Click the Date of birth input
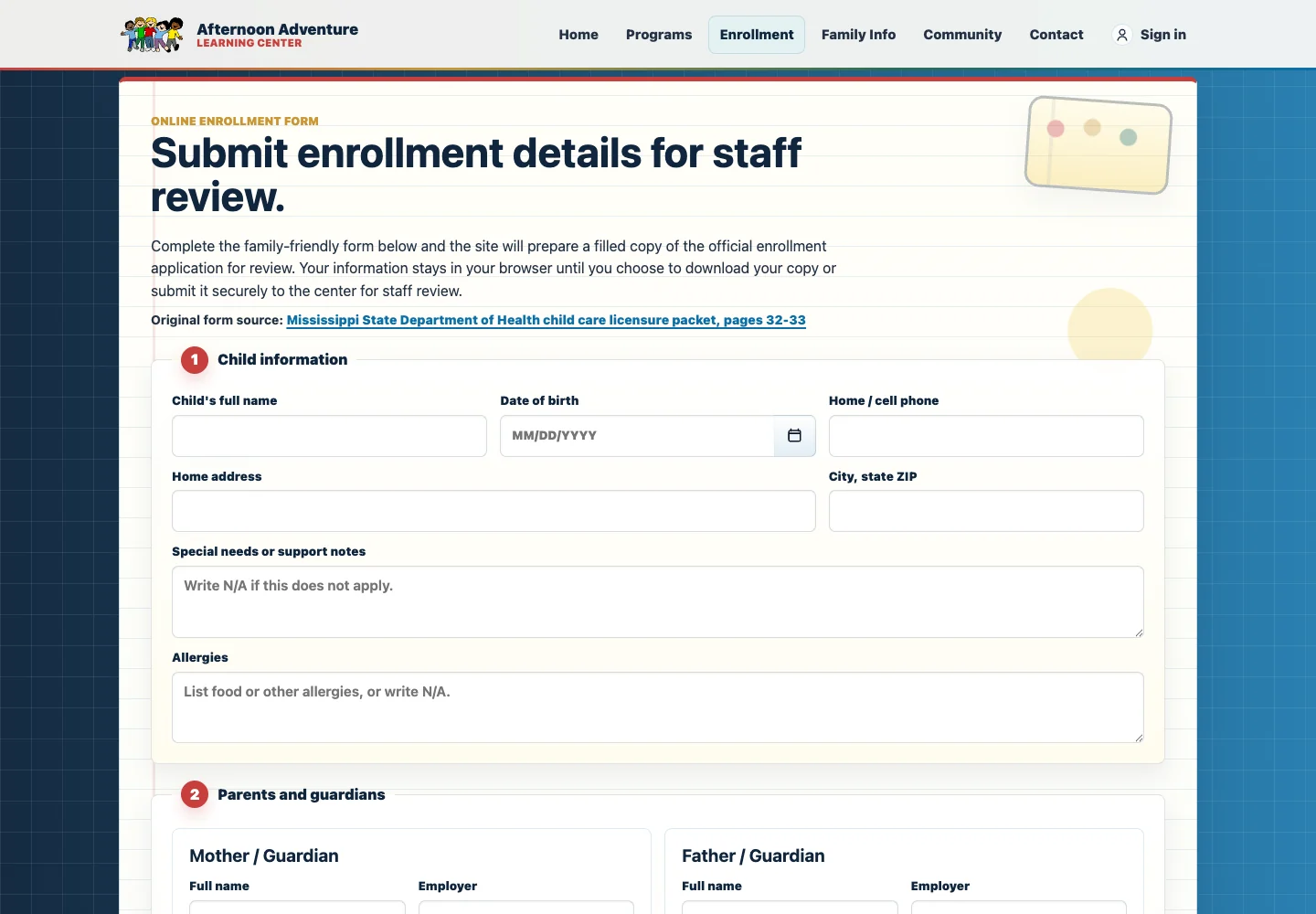 638,436
